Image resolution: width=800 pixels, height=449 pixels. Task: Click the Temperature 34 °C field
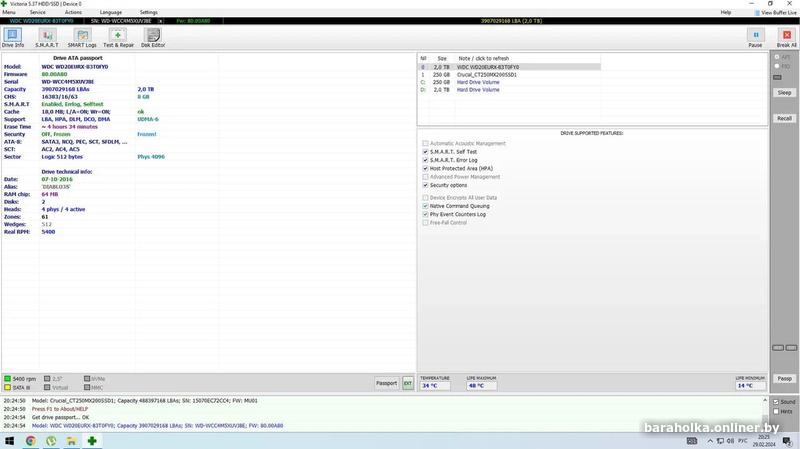click(435, 386)
